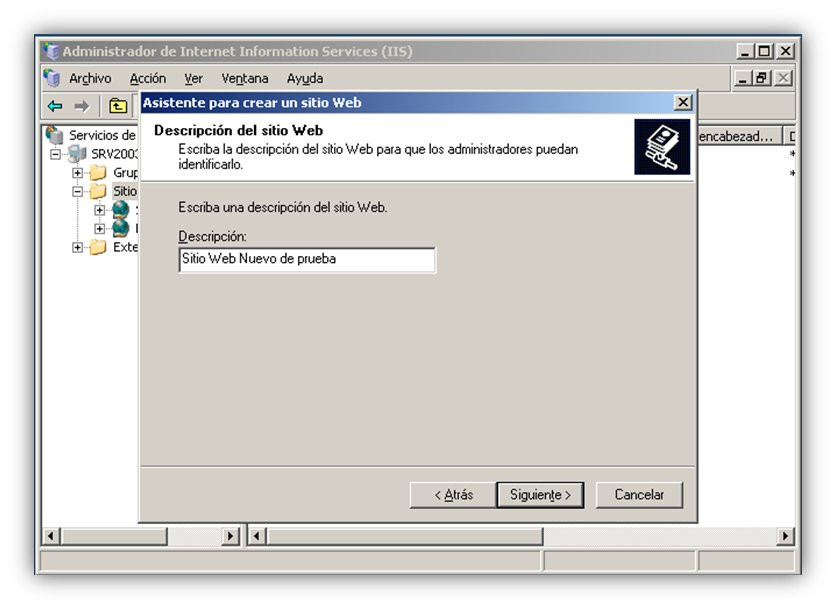The width and height of the screenshot is (836, 609).
Task: Click left arrow of details pane scrollbar
Action: pos(257,536)
